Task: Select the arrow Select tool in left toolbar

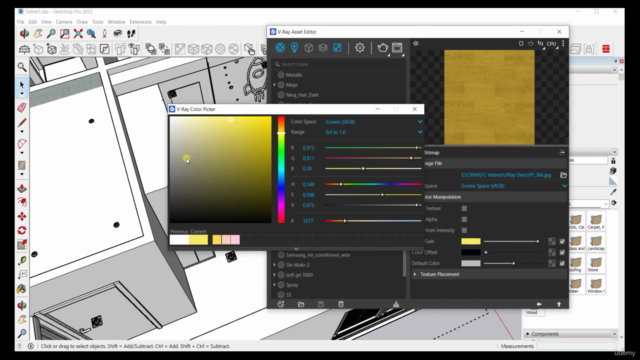Action: tap(22, 84)
